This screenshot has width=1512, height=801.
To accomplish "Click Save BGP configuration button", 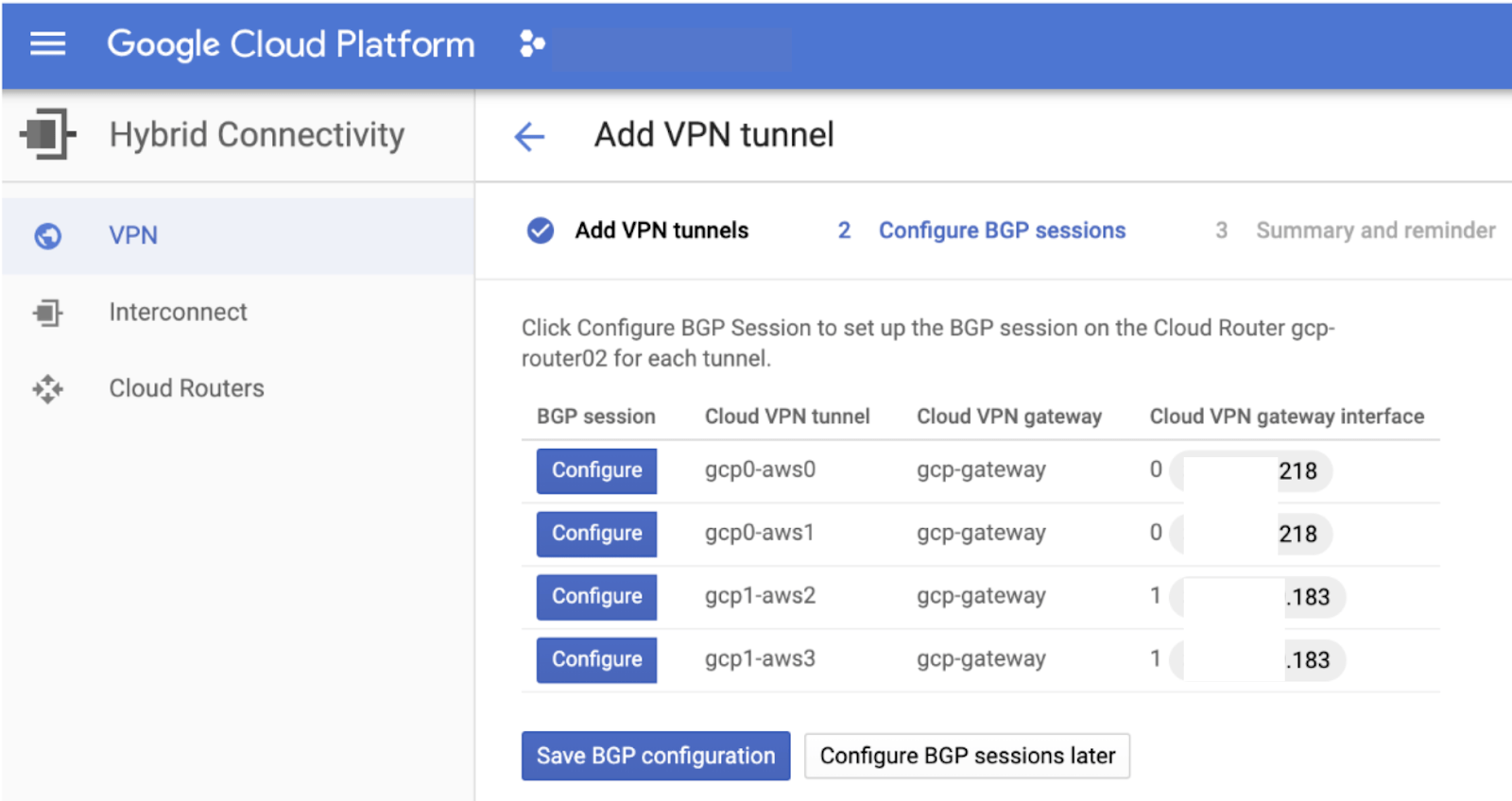I will (x=656, y=756).
